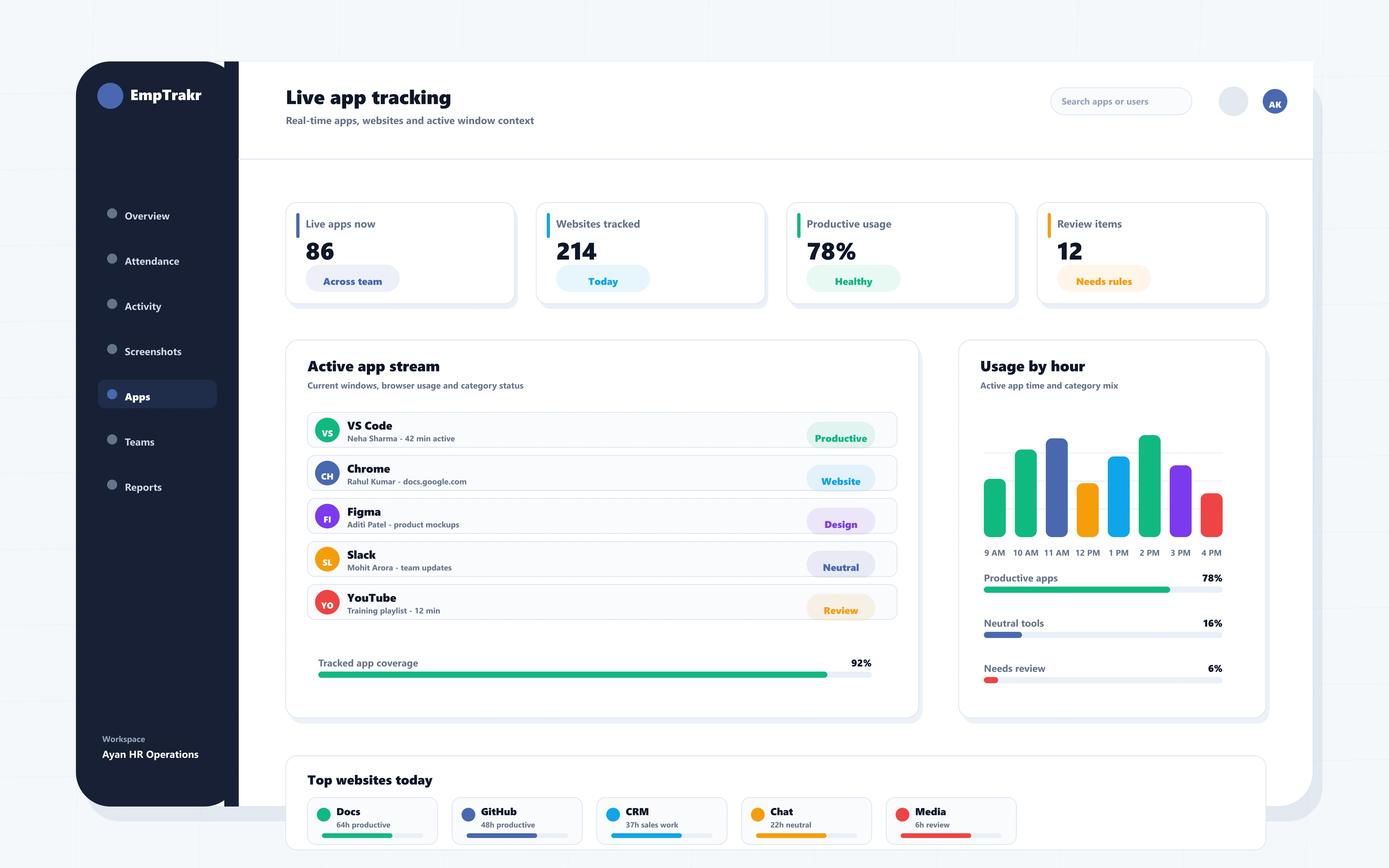Click the 37h sales work label

pos(651,825)
